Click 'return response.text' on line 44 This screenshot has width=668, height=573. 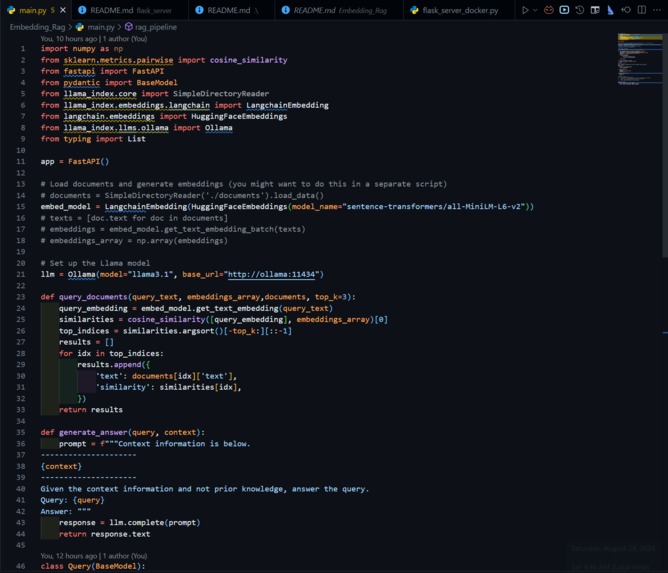(x=104, y=534)
